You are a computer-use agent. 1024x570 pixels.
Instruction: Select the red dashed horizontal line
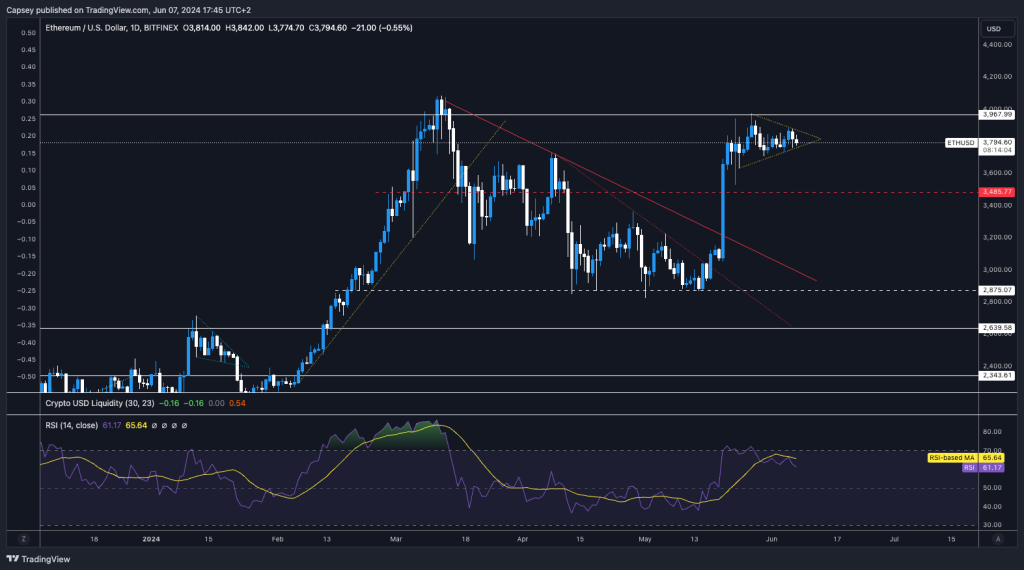677,192
